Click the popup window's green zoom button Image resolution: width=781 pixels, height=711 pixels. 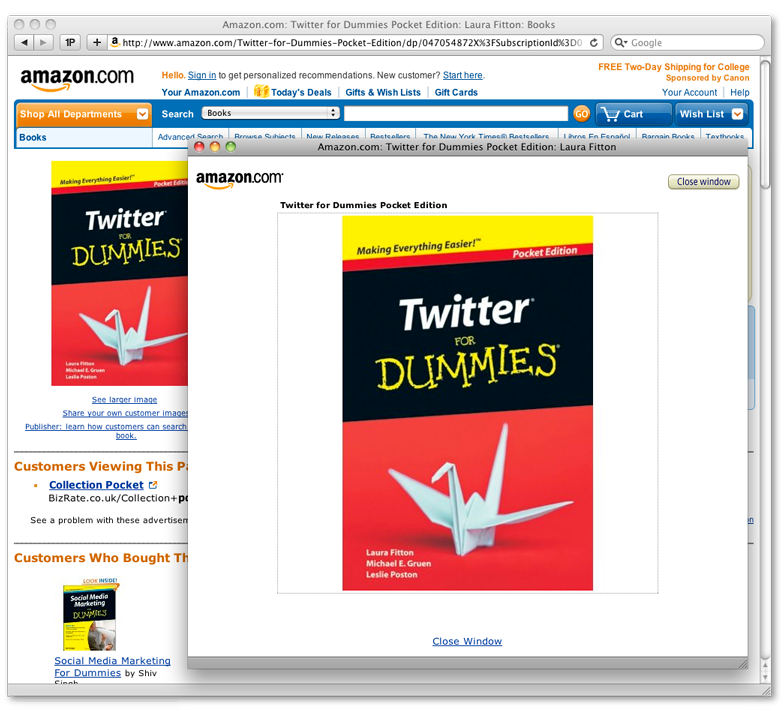[231, 146]
